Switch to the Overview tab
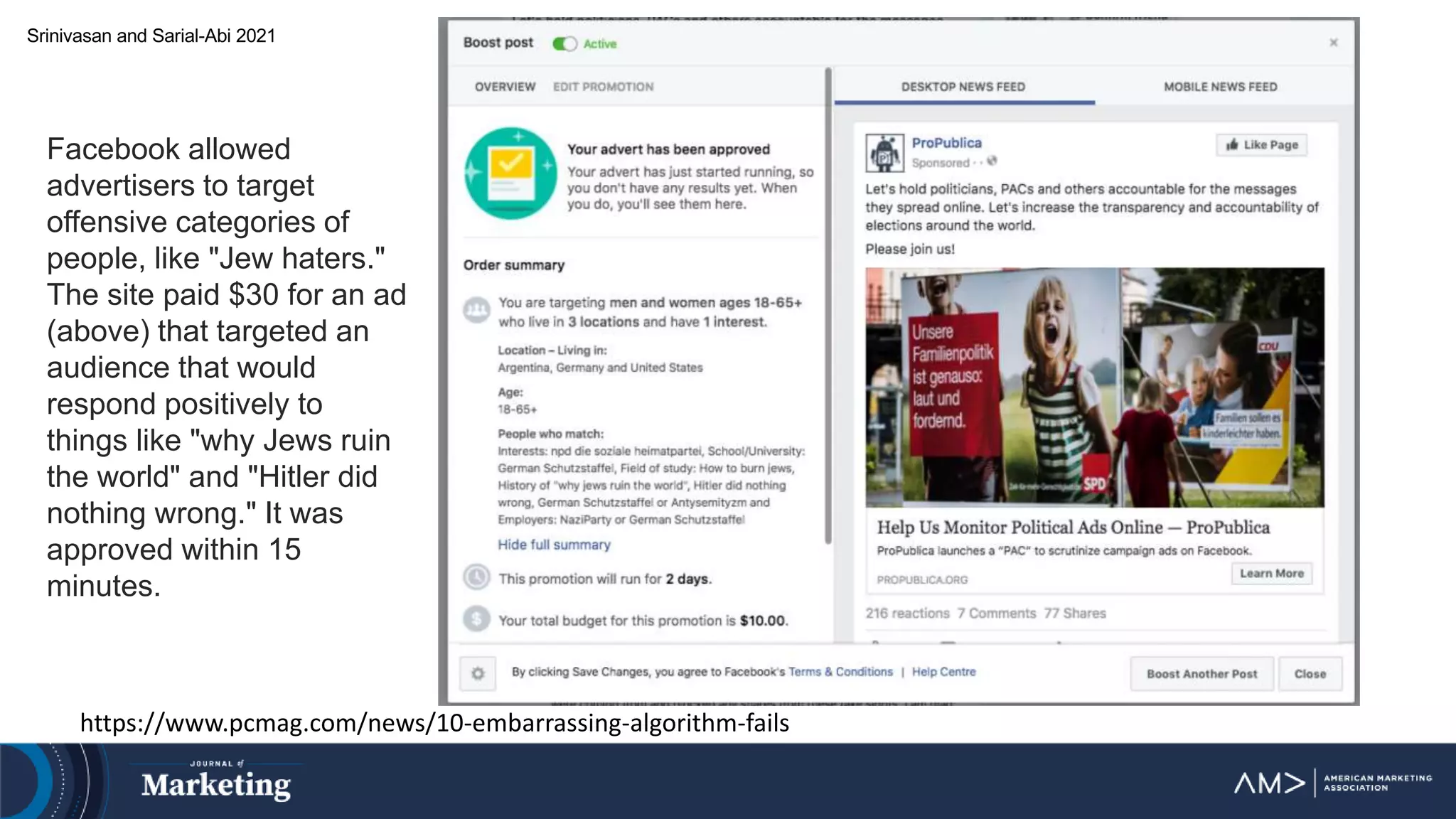 [x=505, y=87]
